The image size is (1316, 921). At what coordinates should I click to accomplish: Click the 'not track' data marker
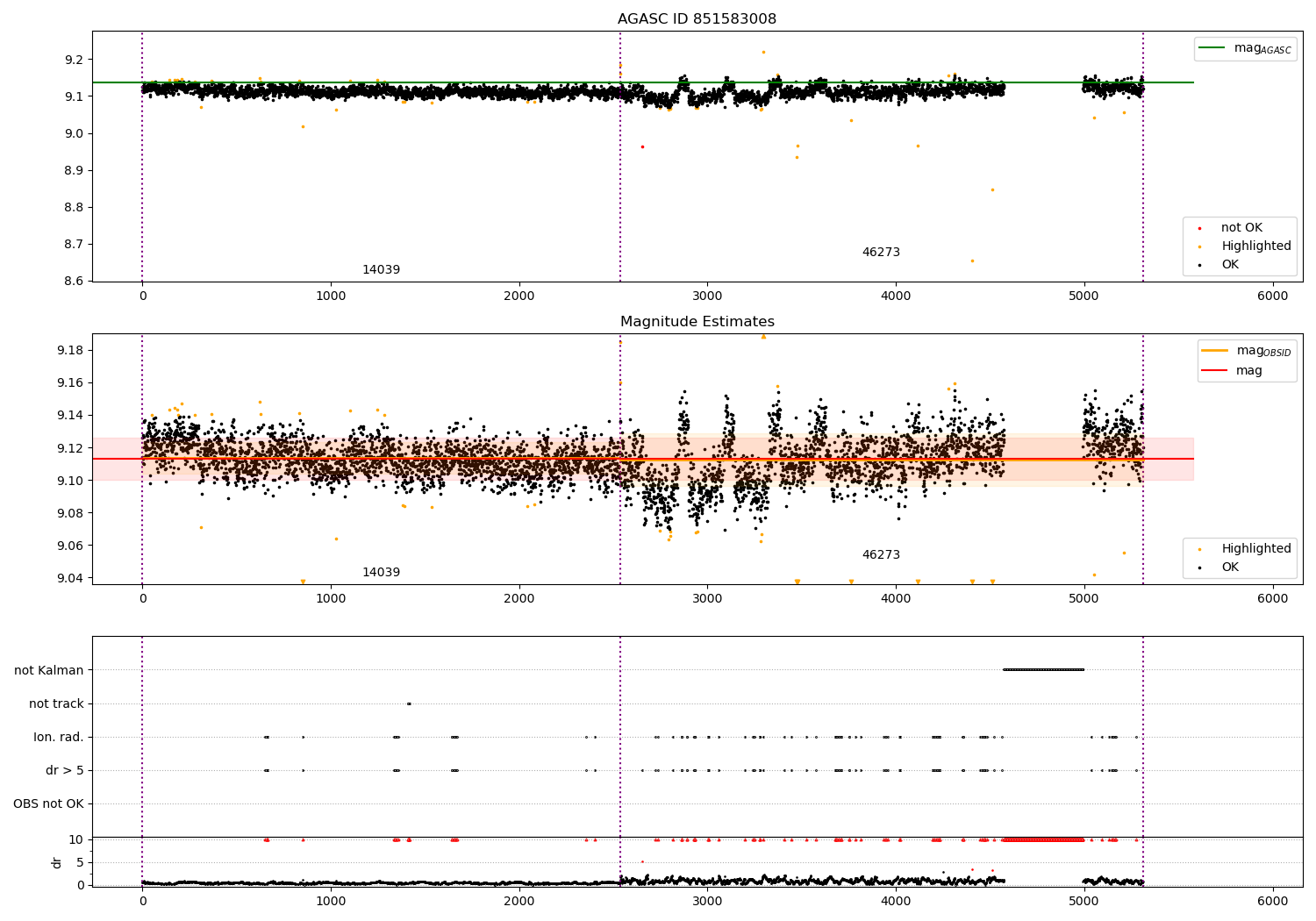point(409,703)
